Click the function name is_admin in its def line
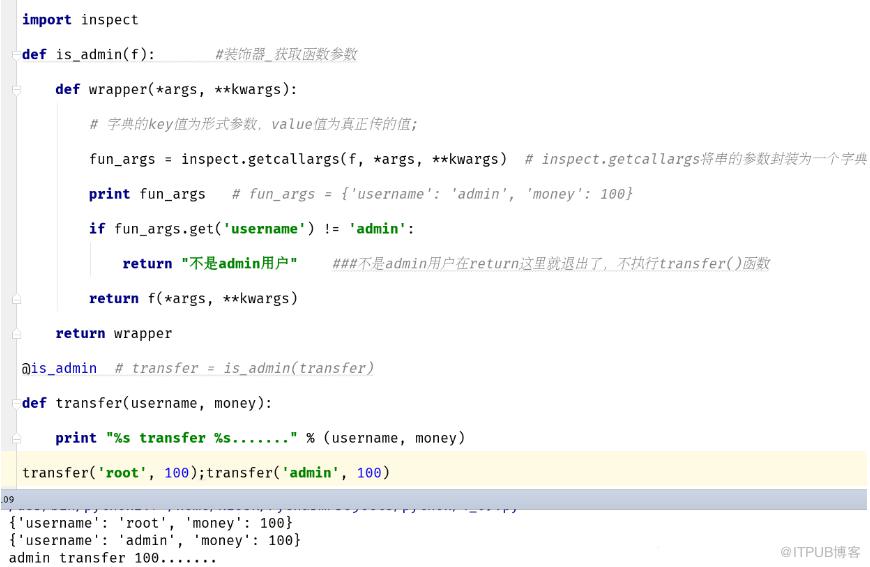Screen dimensions: 870x567 pos(89,54)
